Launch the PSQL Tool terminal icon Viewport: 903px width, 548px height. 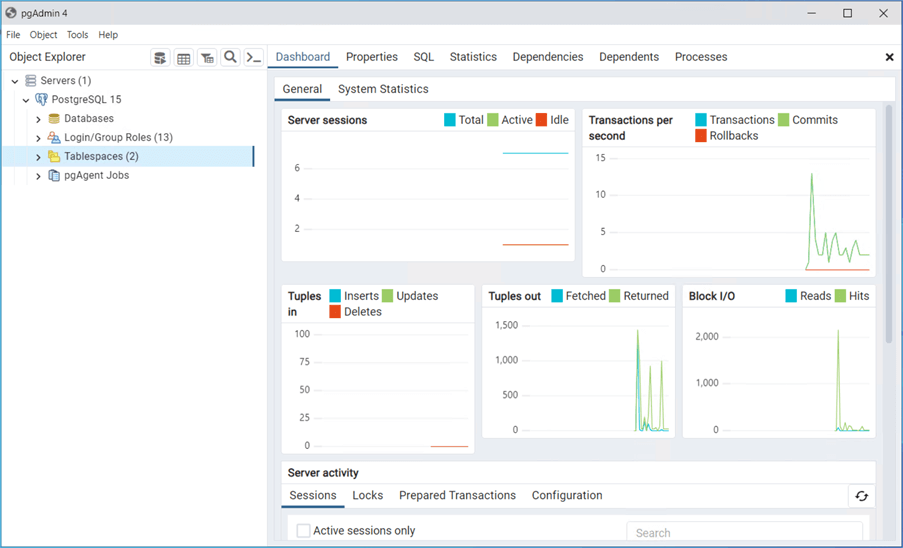click(x=254, y=58)
